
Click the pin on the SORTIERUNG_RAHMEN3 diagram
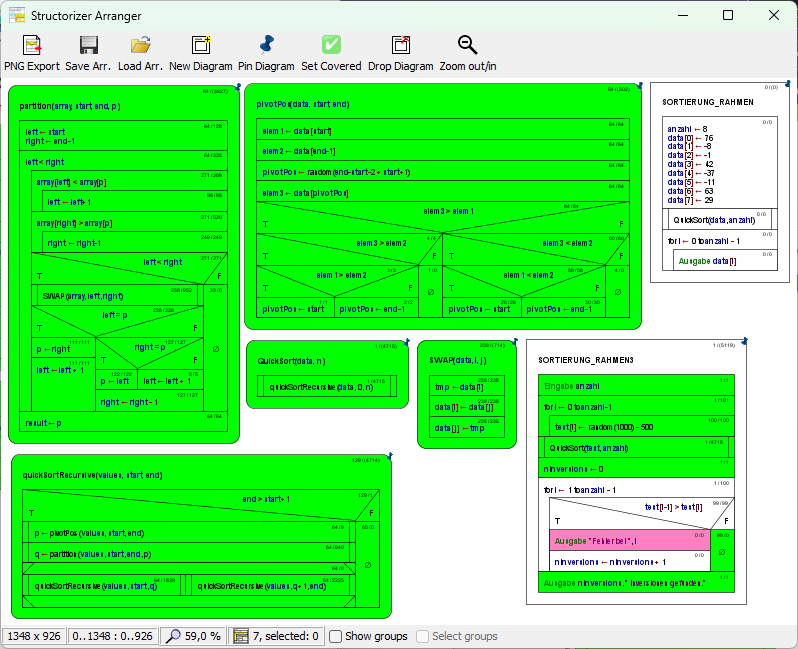(744, 341)
